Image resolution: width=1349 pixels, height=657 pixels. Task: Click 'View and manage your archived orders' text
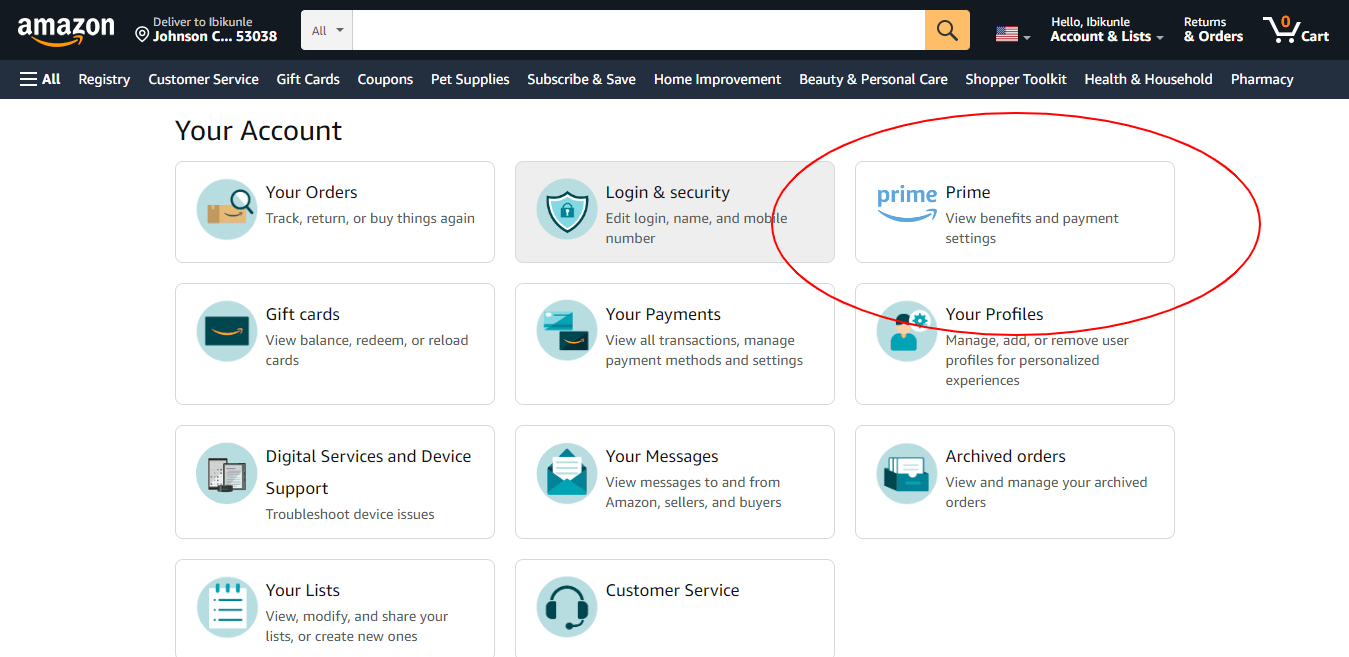pos(1047,492)
